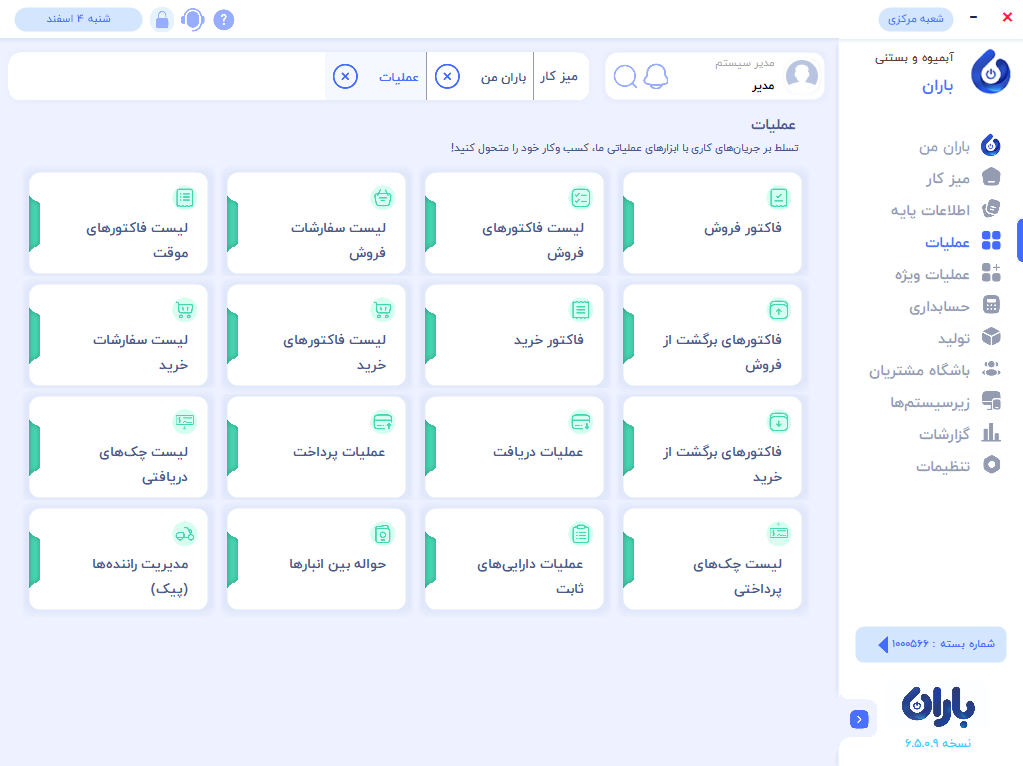Click the lock icon in title bar

tap(162, 20)
